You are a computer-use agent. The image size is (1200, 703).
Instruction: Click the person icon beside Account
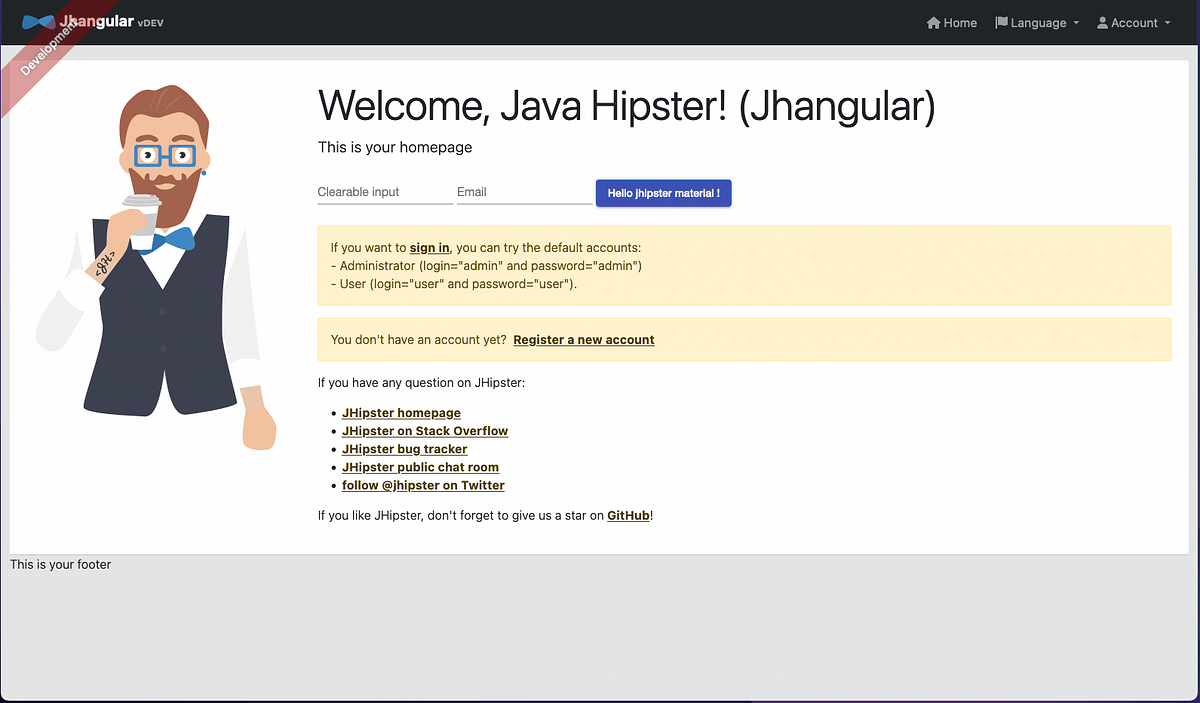pos(1103,23)
